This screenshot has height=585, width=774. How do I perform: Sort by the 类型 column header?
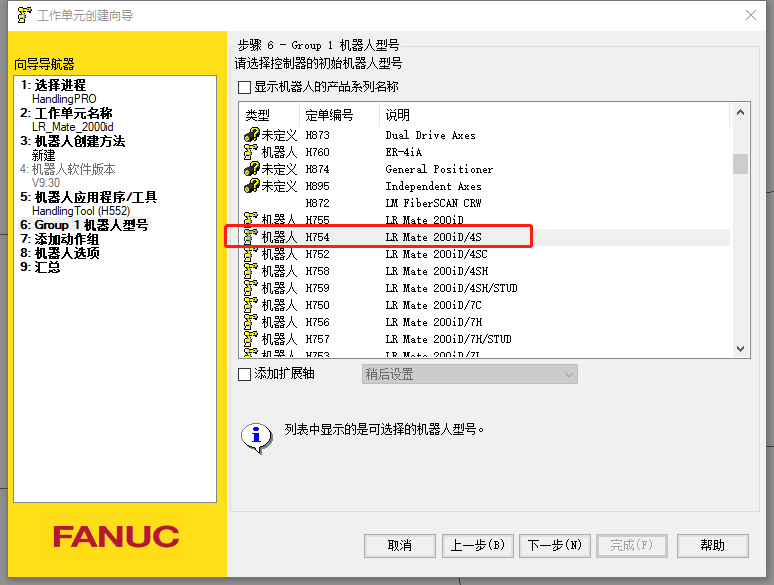pos(270,116)
